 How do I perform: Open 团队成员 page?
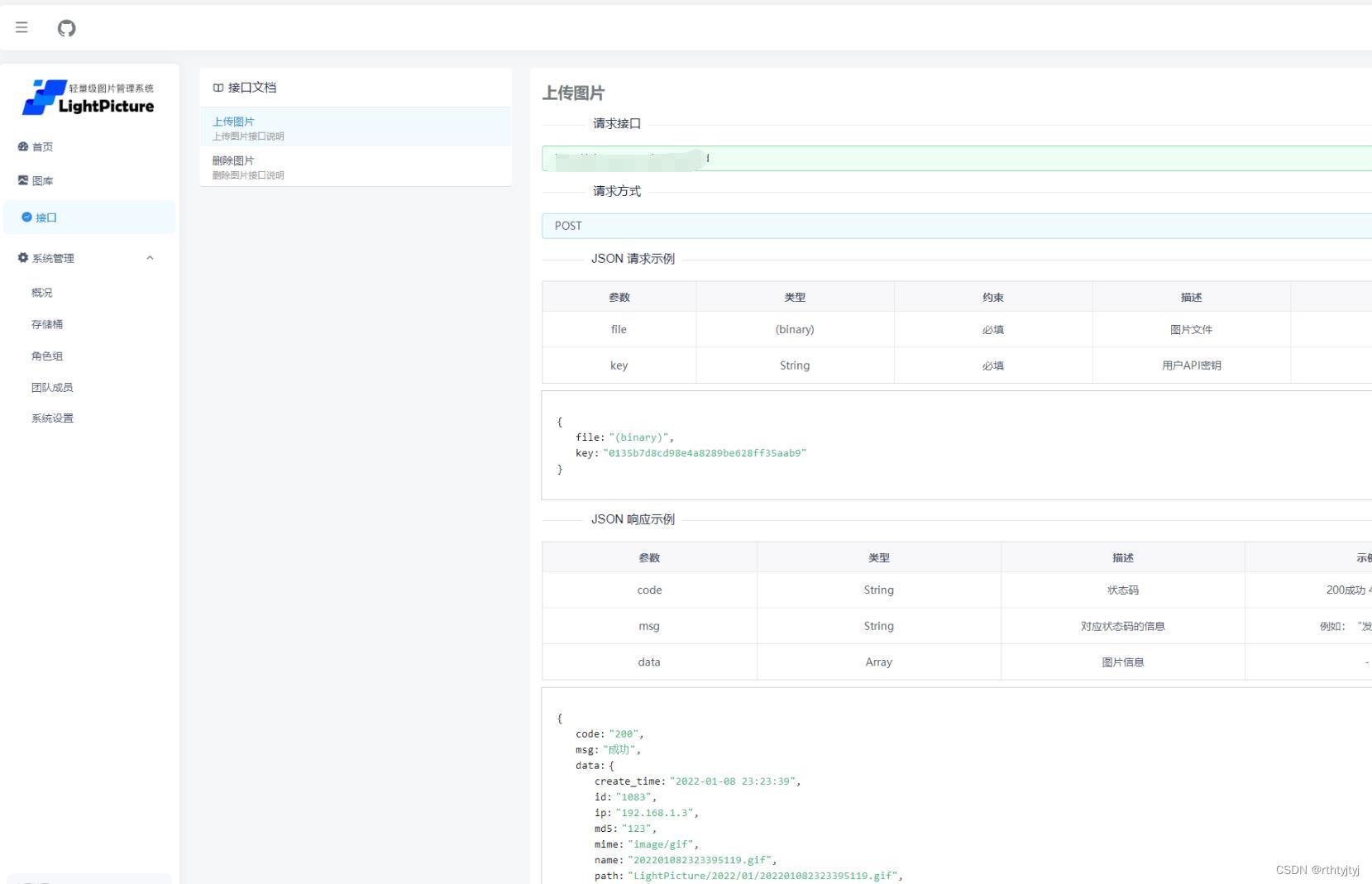click(x=52, y=387)
